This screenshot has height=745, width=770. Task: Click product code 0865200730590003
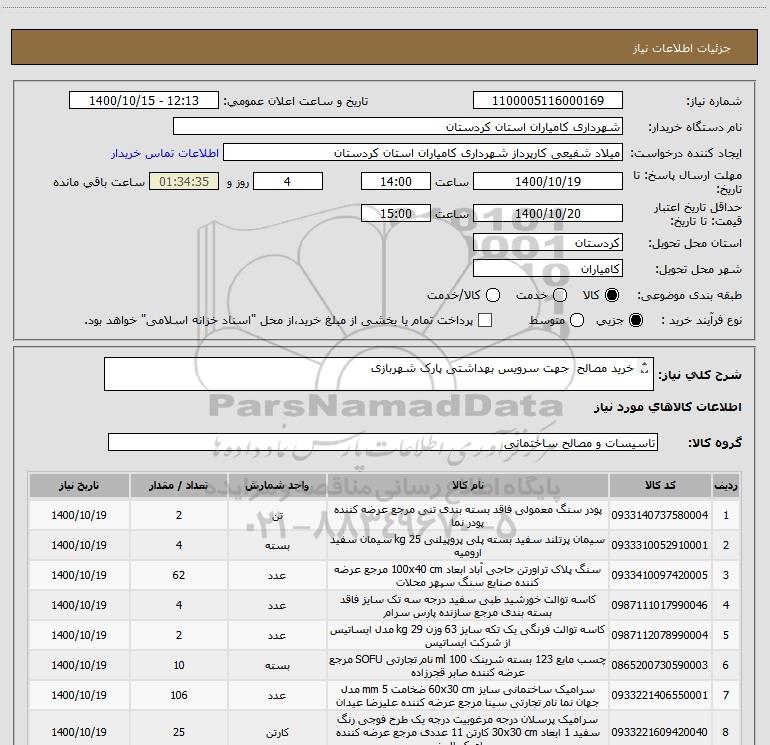[x=660, y=665]
